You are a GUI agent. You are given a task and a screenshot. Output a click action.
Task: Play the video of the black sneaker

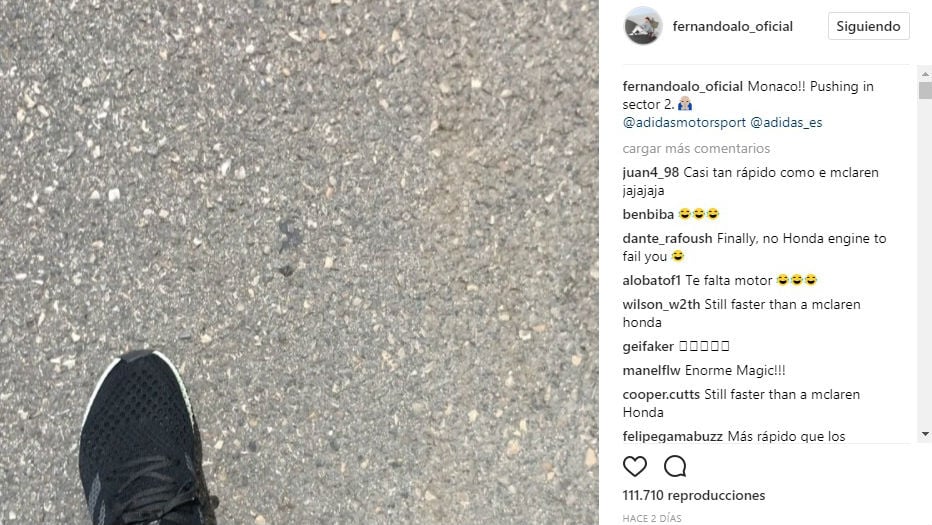coord(299,262)
